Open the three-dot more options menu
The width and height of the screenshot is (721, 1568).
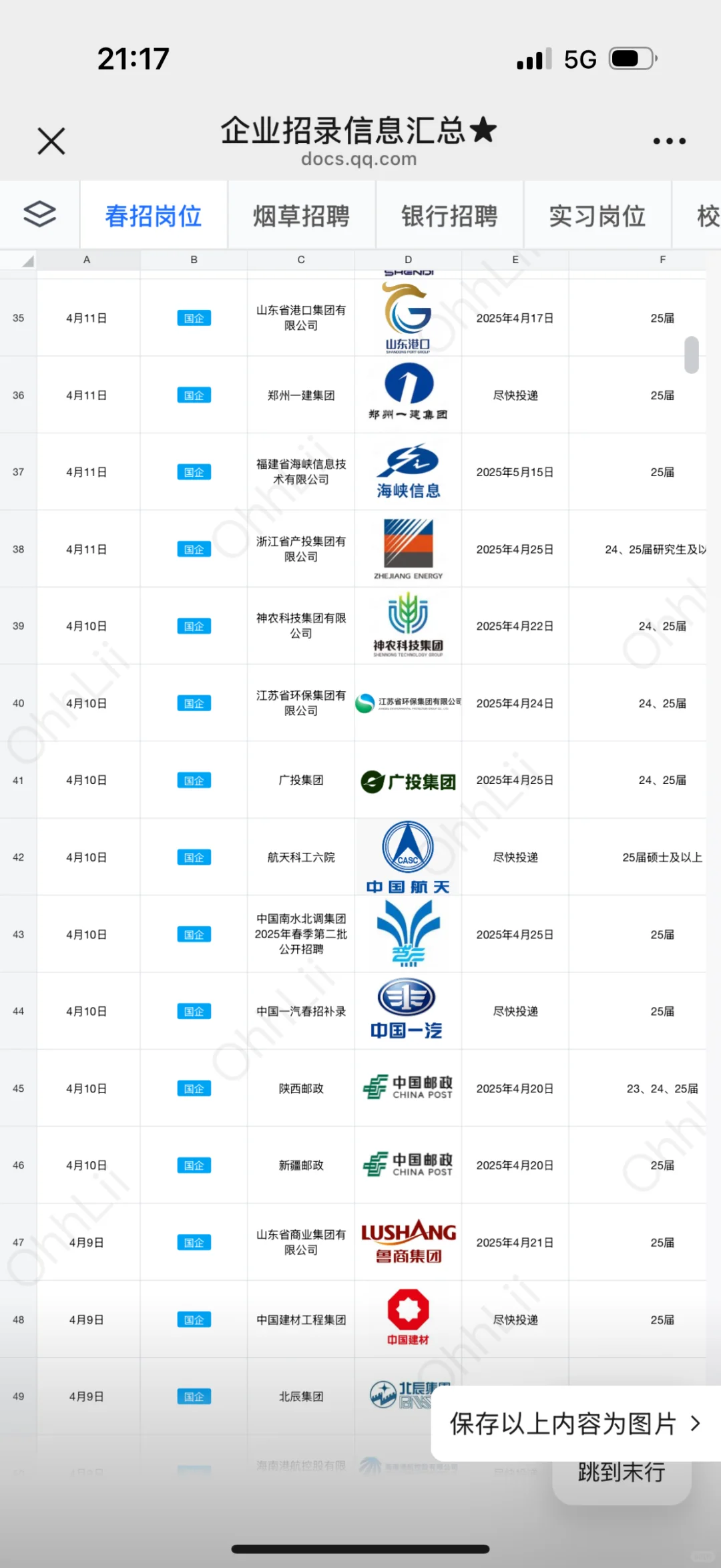coord(669,141)
